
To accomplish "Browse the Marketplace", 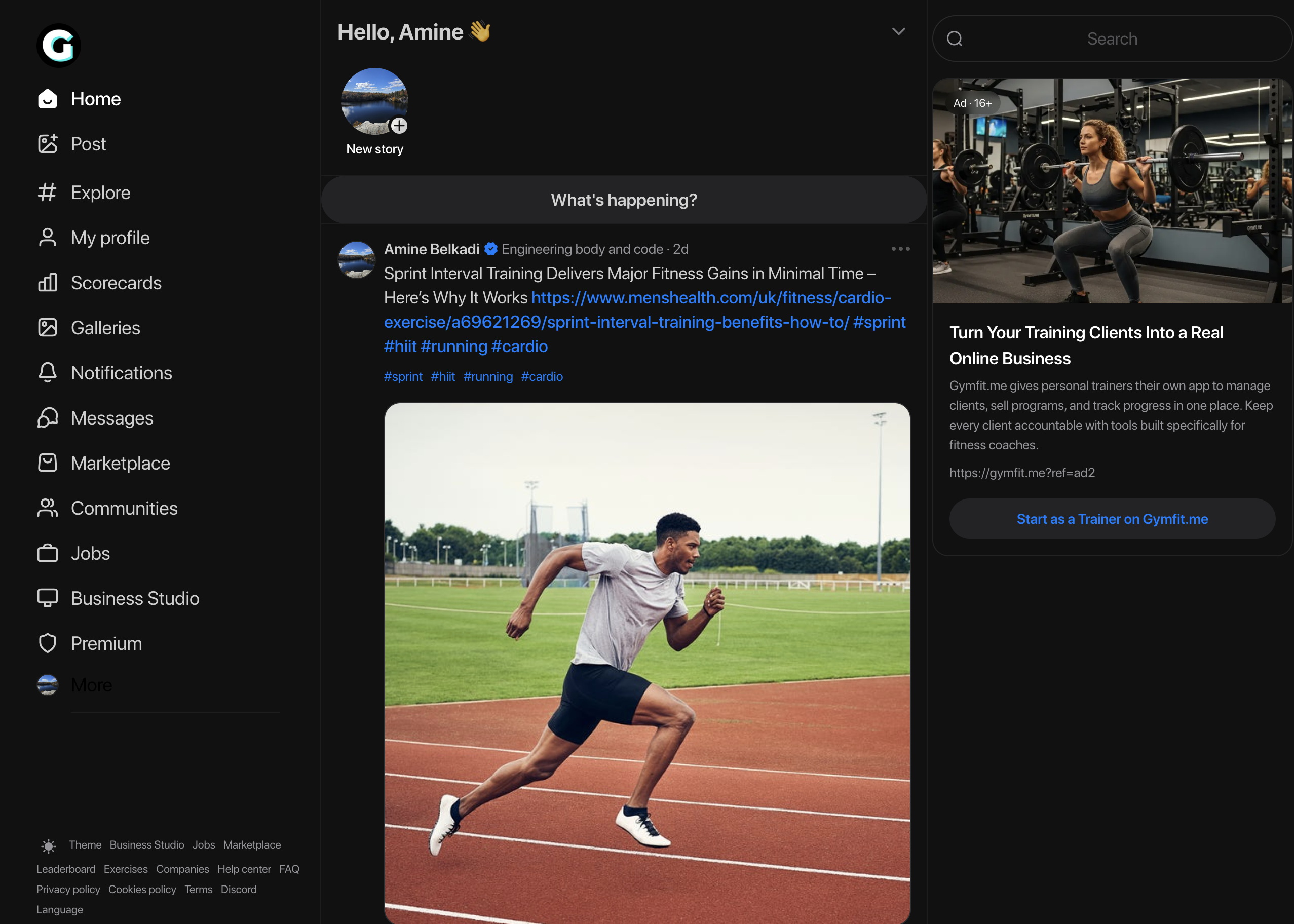I will (x=120, y=463).
